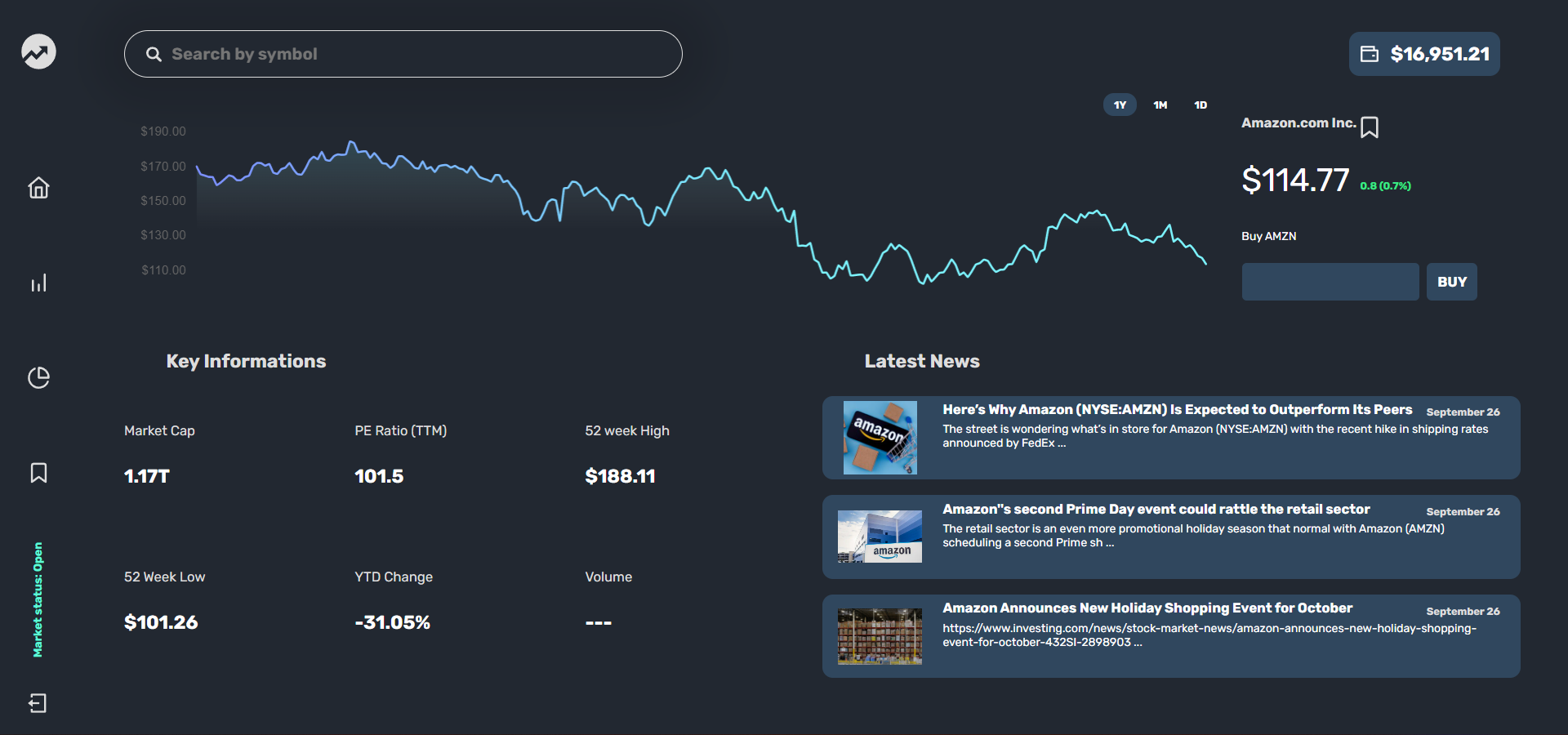Image resolution: width=1568 pixels, height=735 pixels.
Task: Open news about Amazon outperforming peers
Action: (1171, 438)
